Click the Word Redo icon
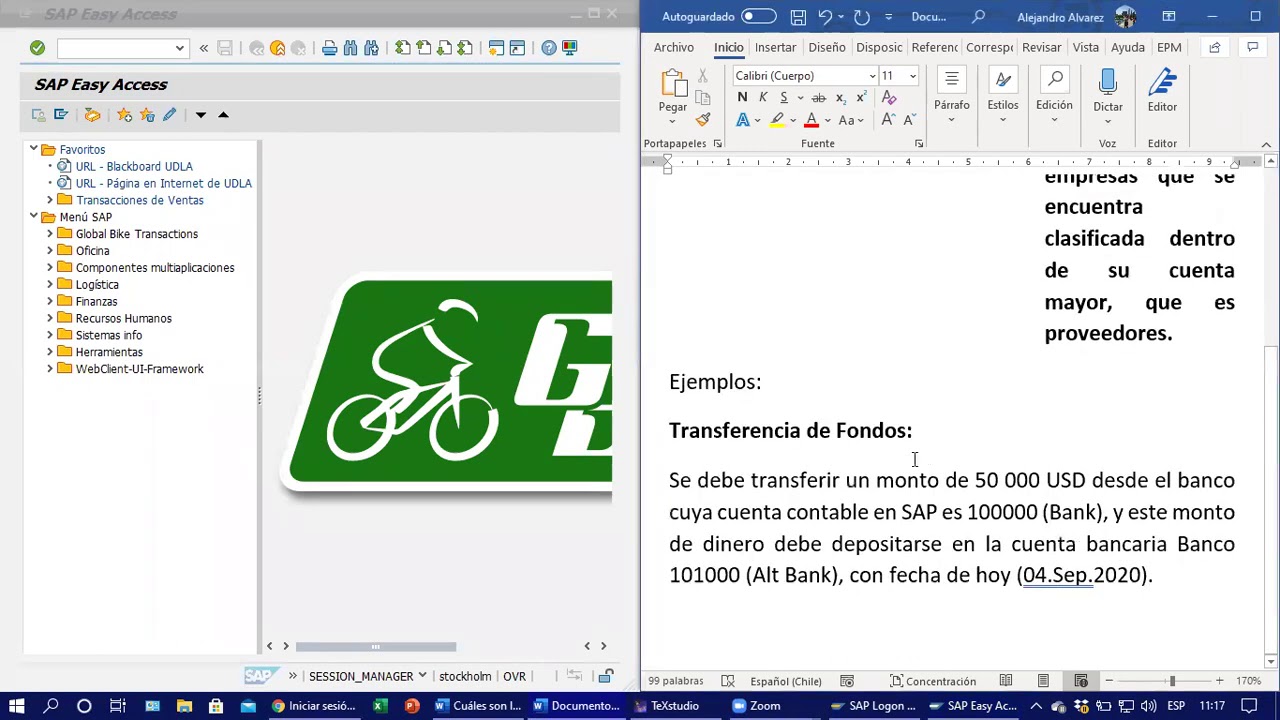This screenshot has height=720, width=1280. [x=861, y=17]
